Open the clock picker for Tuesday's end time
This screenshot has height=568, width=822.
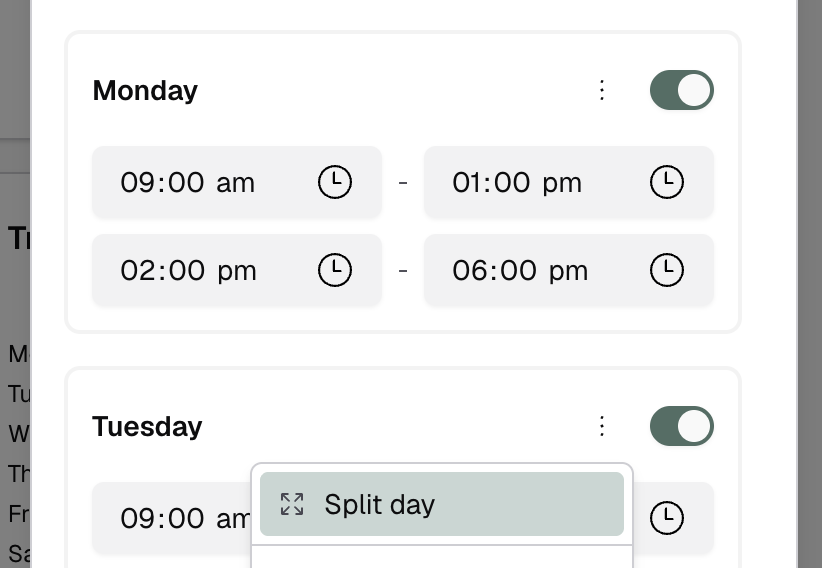[666, 518]
